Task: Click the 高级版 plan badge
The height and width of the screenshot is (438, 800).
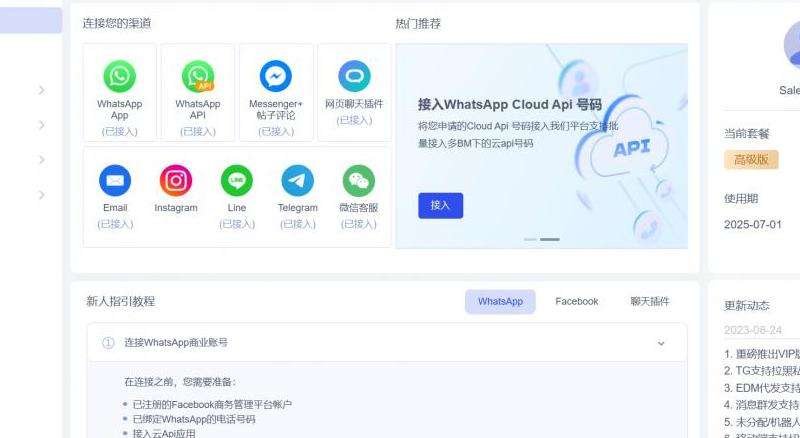Action: [751, 160]
